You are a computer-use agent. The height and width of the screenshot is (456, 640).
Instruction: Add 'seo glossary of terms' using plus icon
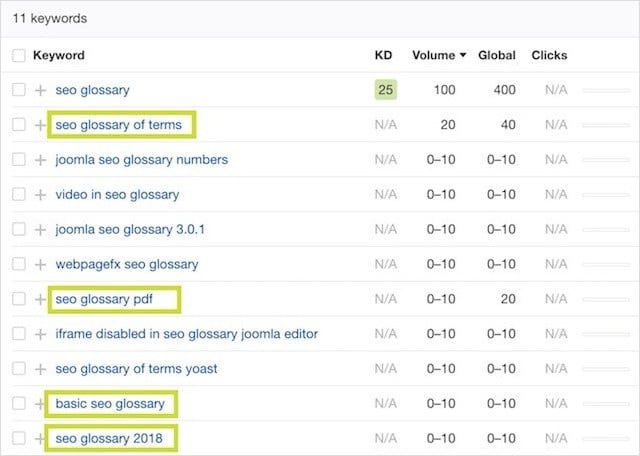point(41,125)
